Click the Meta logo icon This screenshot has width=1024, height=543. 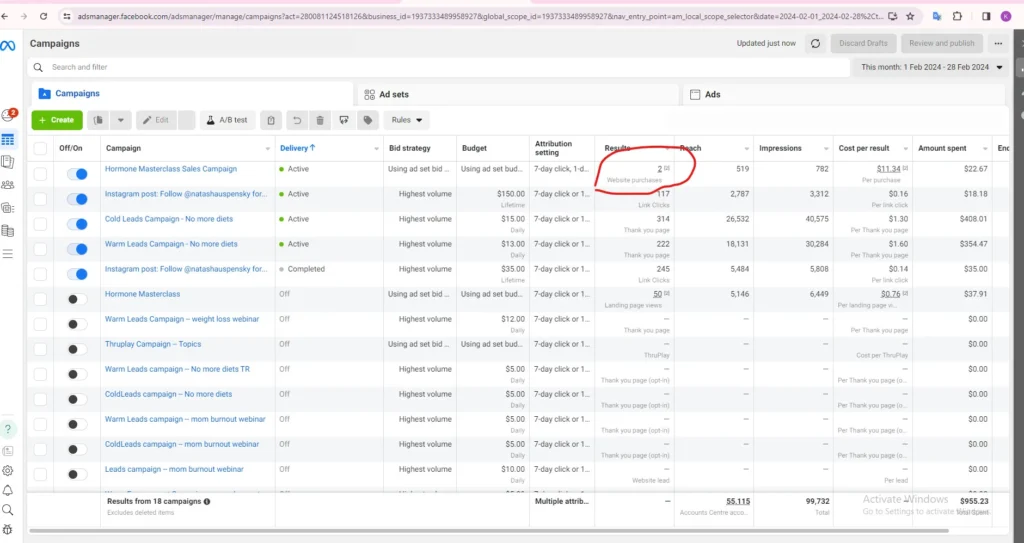(8, 46)
